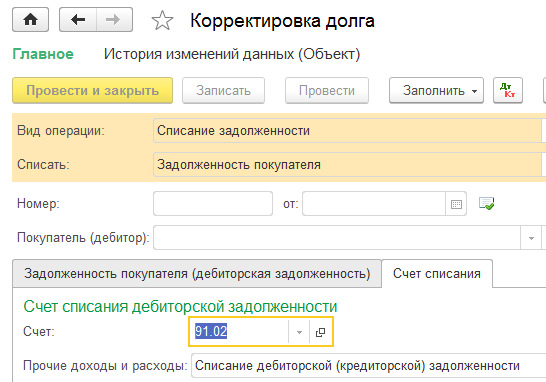The width and height of the screenshot is (546, 382).
Task: Open История изменений данных (Объект) link
Action: [x=232, y=54]
